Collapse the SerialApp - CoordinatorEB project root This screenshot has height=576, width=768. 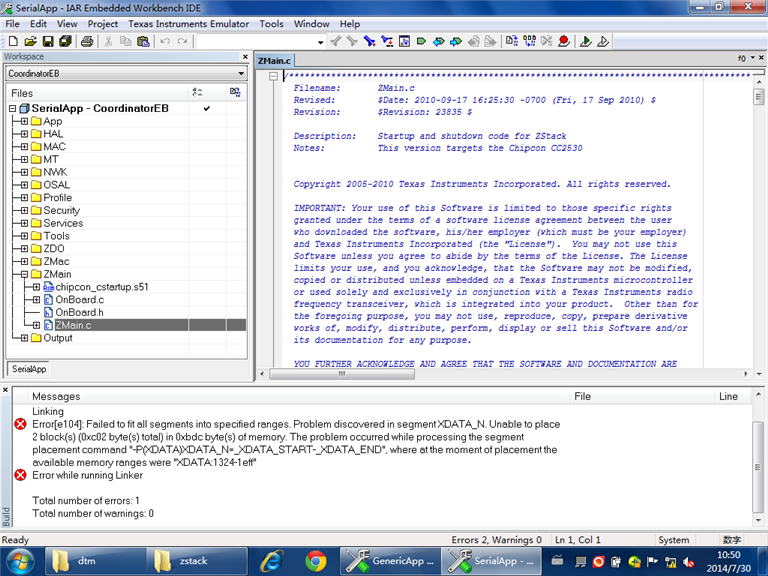(13, 108)
